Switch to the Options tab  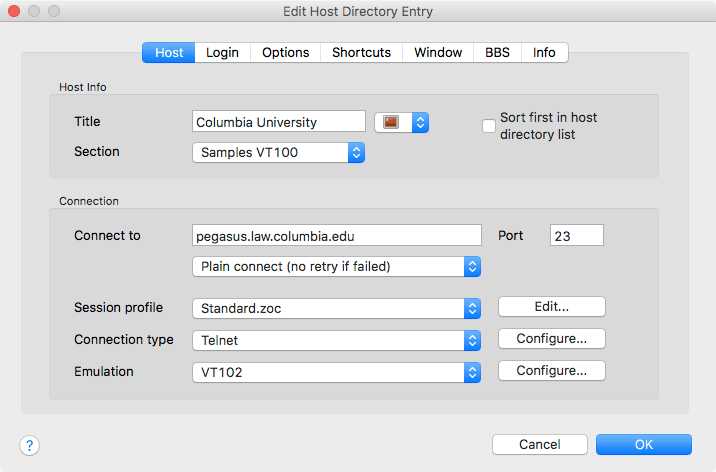tap(285, 52)
